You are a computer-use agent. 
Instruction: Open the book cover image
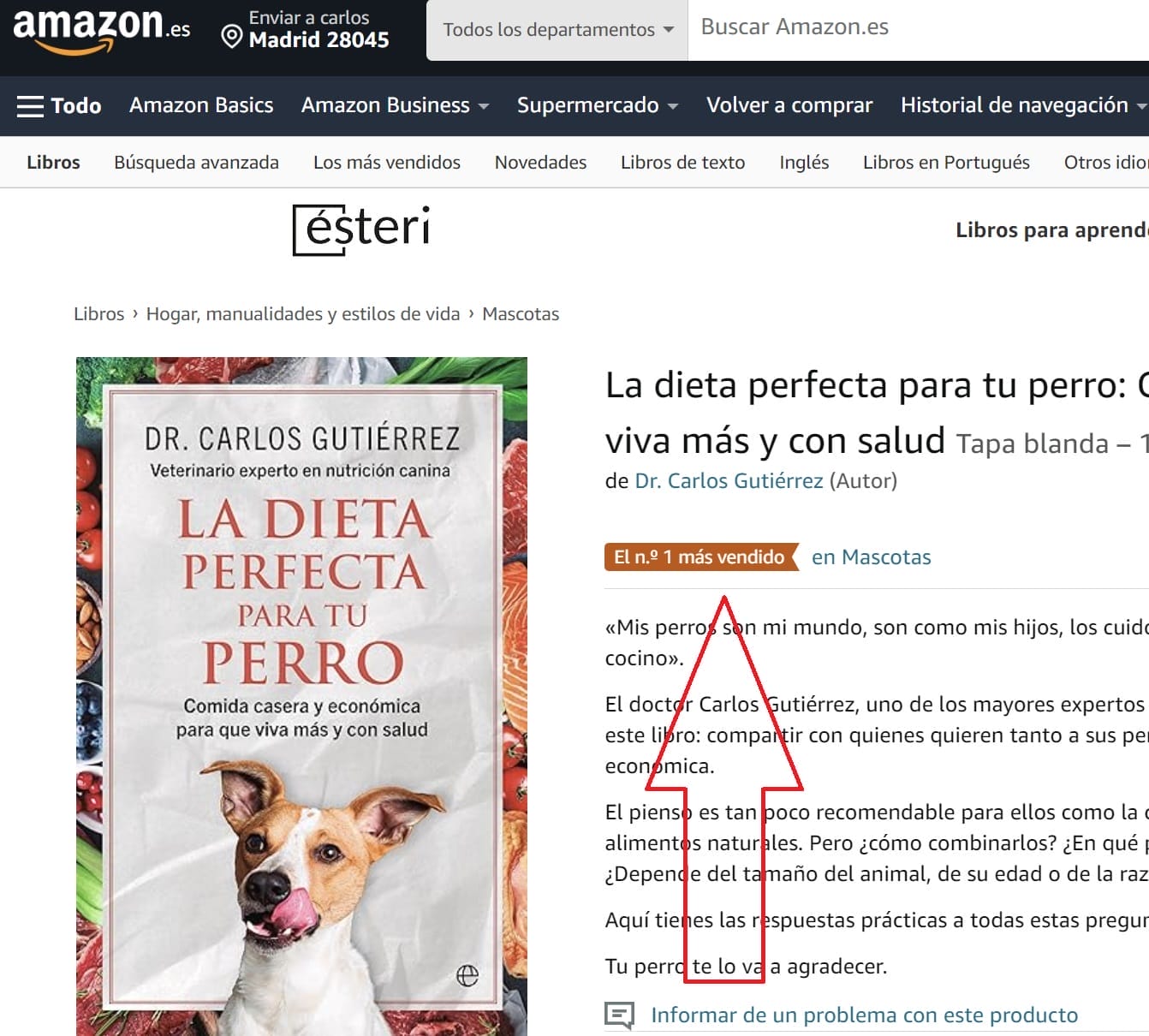[x=301, y=696]
